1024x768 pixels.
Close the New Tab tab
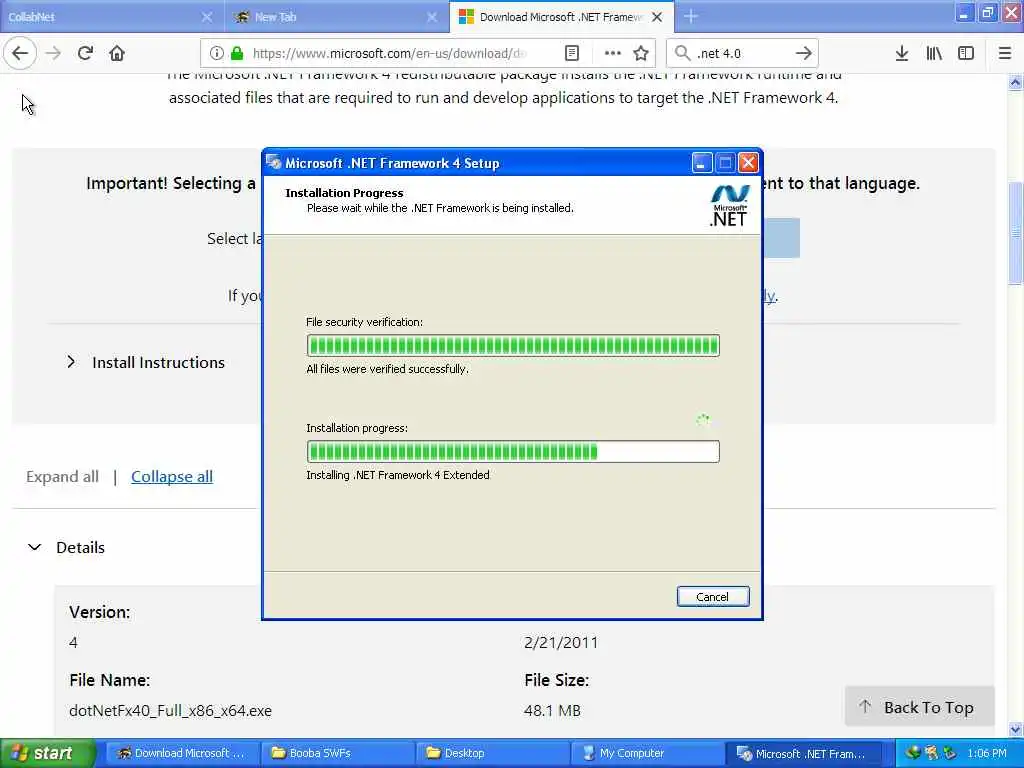point(432,17)
